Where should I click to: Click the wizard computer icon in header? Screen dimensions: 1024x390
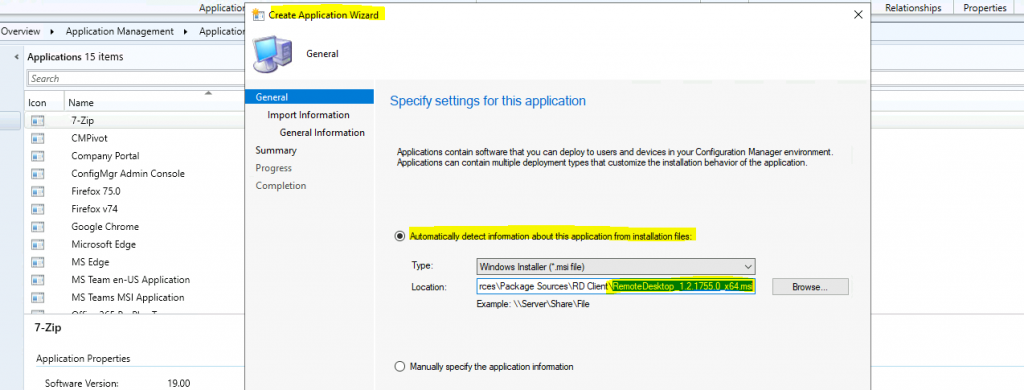click(x=272, y=54)
